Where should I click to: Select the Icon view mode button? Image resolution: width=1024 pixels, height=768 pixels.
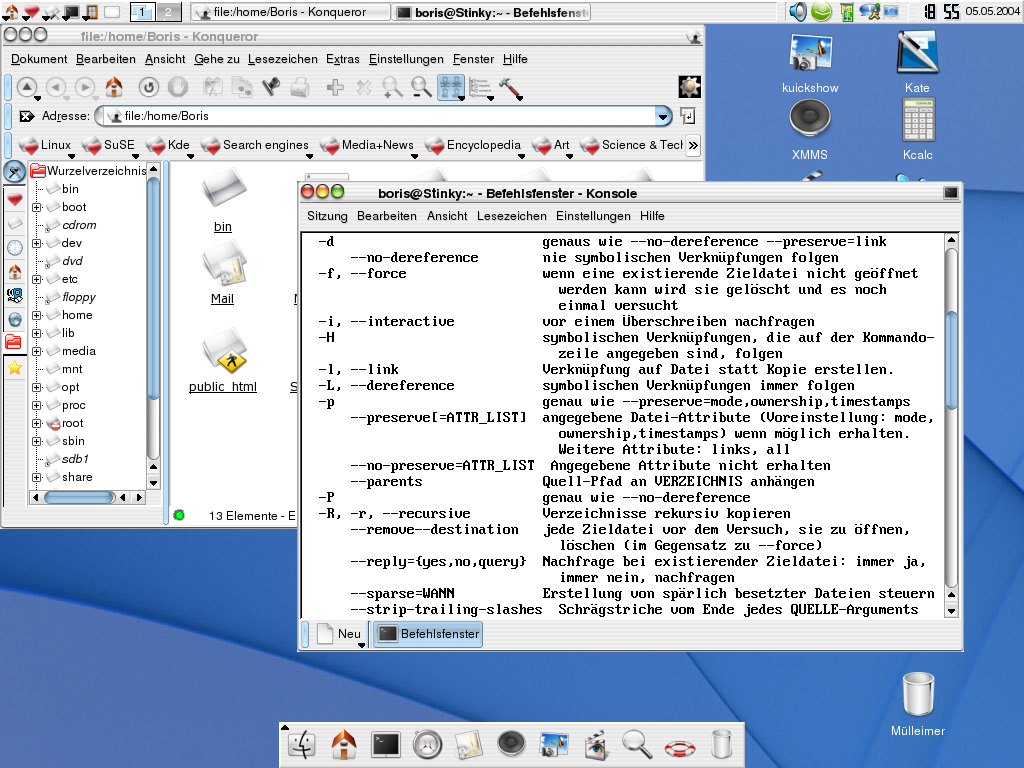point(451,87)
